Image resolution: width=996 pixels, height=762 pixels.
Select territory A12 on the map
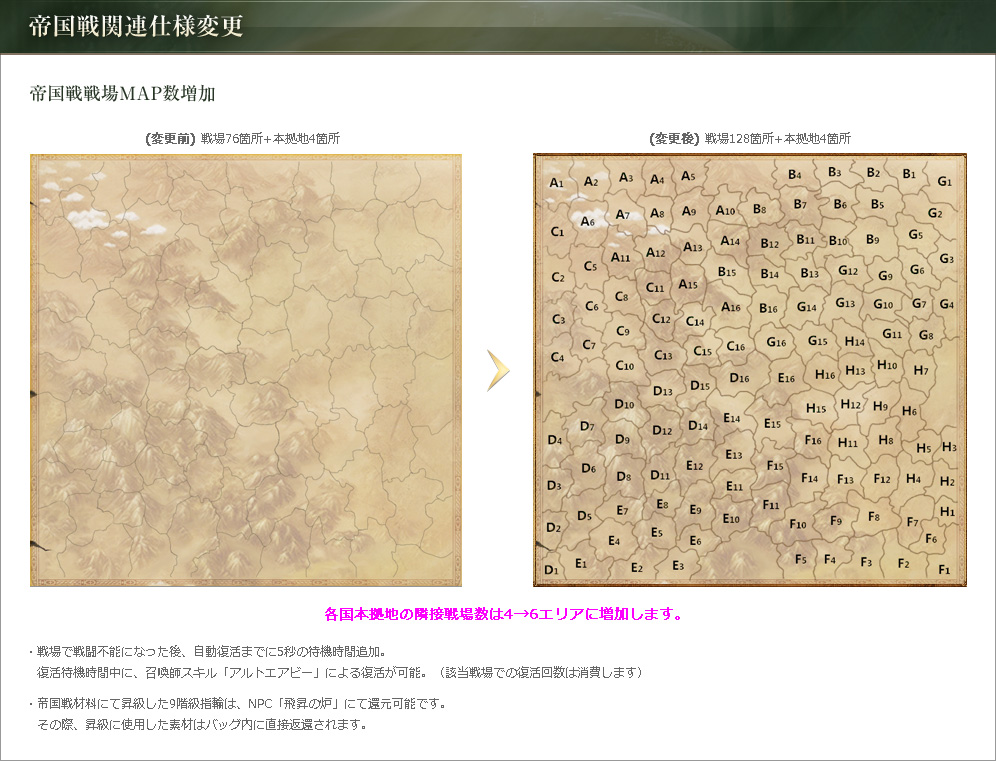pyautogui.click(x=656, y=253)
